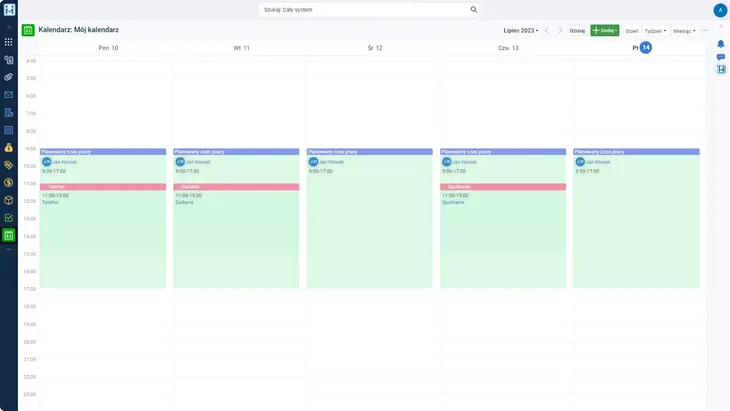Expand the Lipiec 2023 month picker
Image resolution: width=730 pixels, height=411 pixels.
521,31
